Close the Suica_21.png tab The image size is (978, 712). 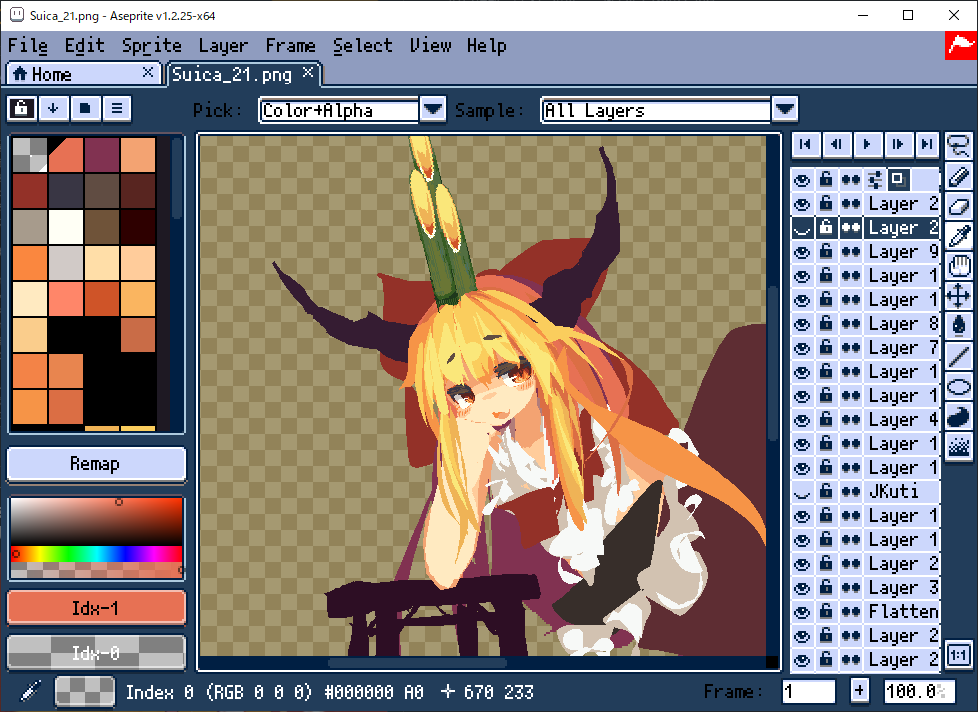point(308,72)
